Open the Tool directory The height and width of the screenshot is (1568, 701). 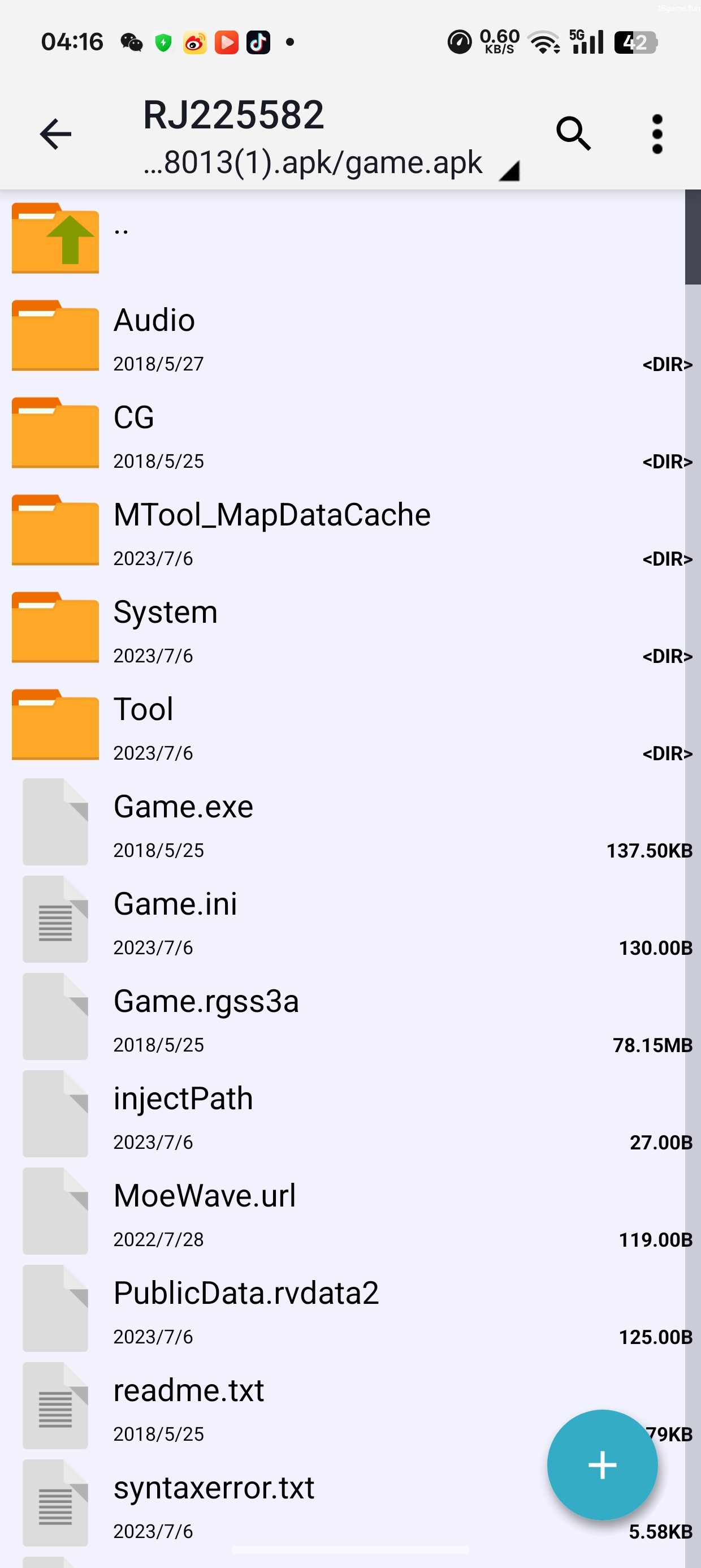pos(144,710)
